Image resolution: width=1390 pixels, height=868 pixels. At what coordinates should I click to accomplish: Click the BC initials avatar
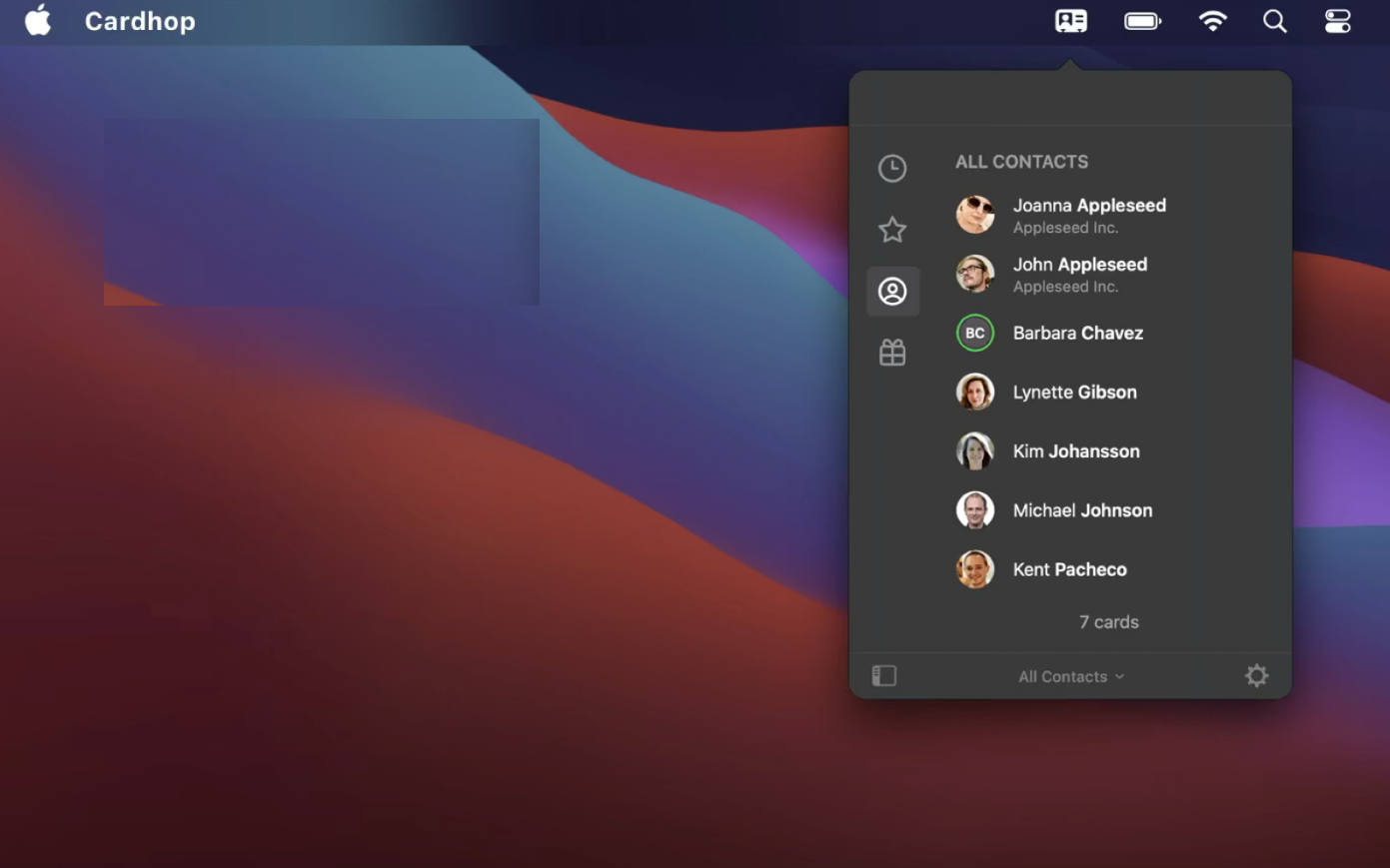click(975, 333)
